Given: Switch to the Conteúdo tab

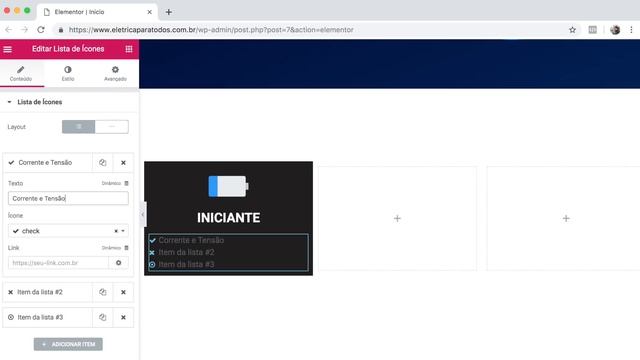Looking at the screenshot, I should point(21,73).
